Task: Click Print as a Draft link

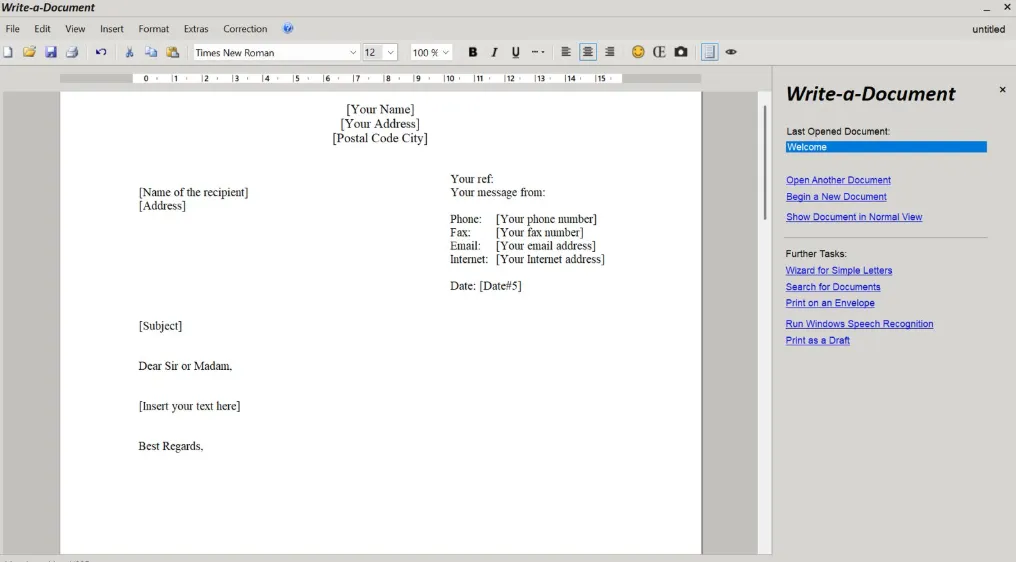Action: 817,340
